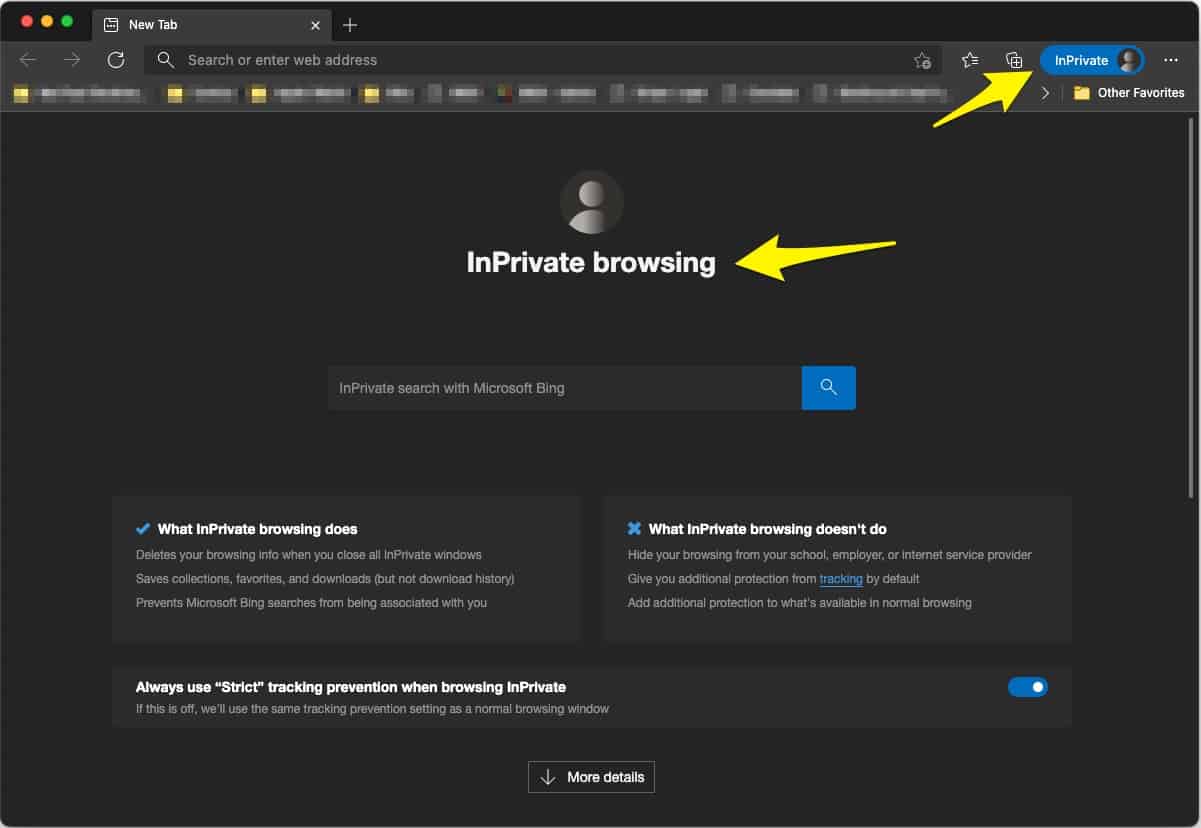This screenshot has height=828, width=1201.
Task: Click the blue X icon
Action: pyautogui.click(x=634, y=528)
